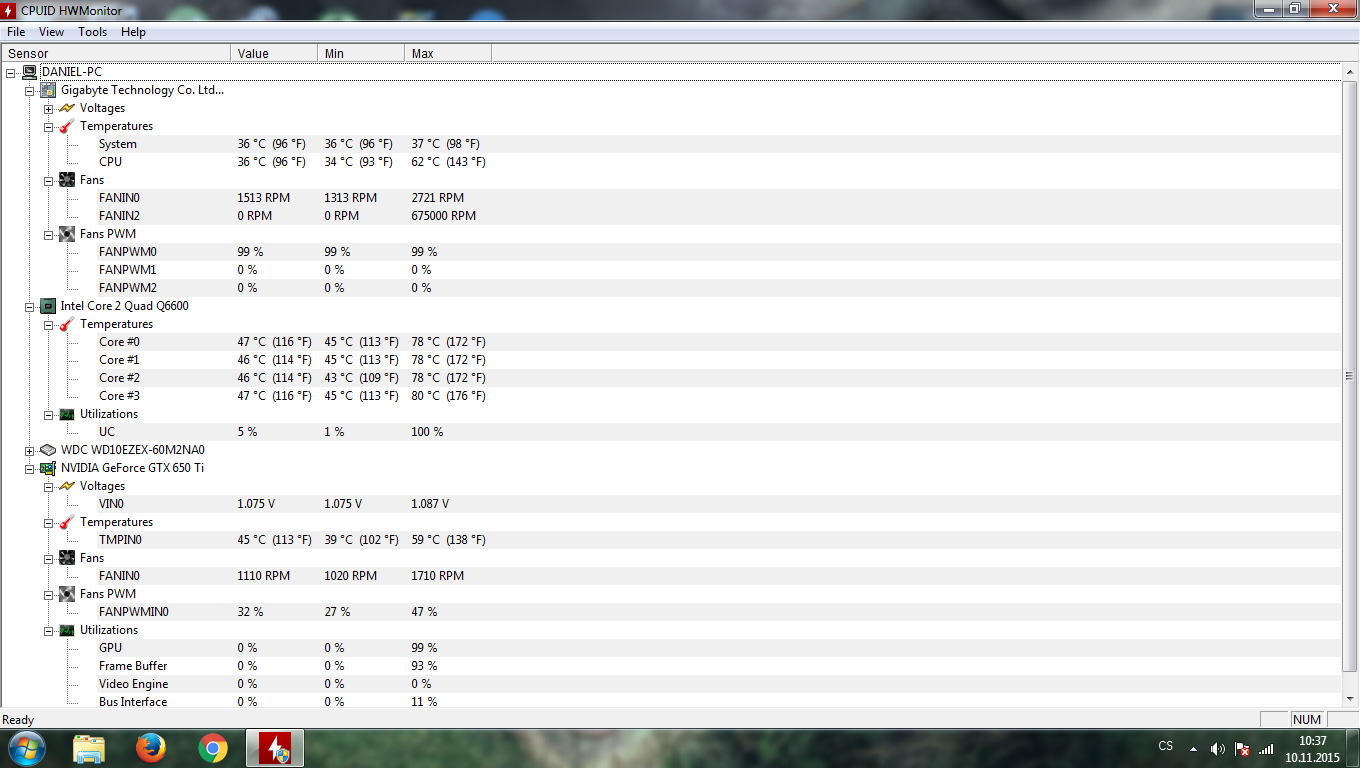1360x768 pixels.
Task: Select the Core #3 row label
Action: coord(119,396)
